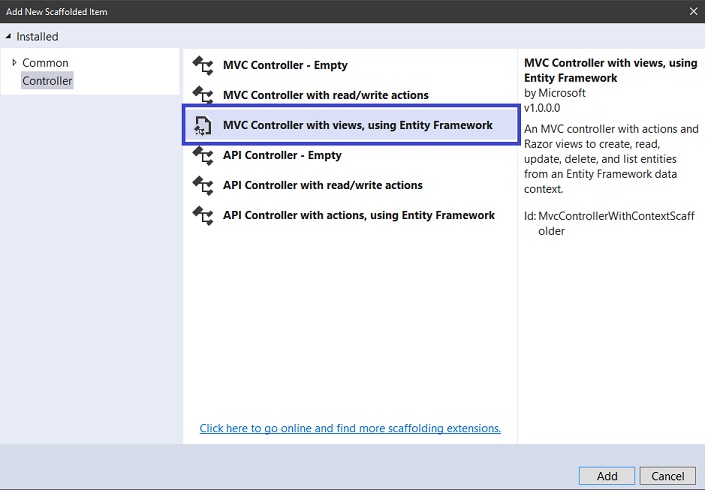Click the API Controller - Empty scaffold icon
Screen dimensions: 705x490
click(203, 155)
